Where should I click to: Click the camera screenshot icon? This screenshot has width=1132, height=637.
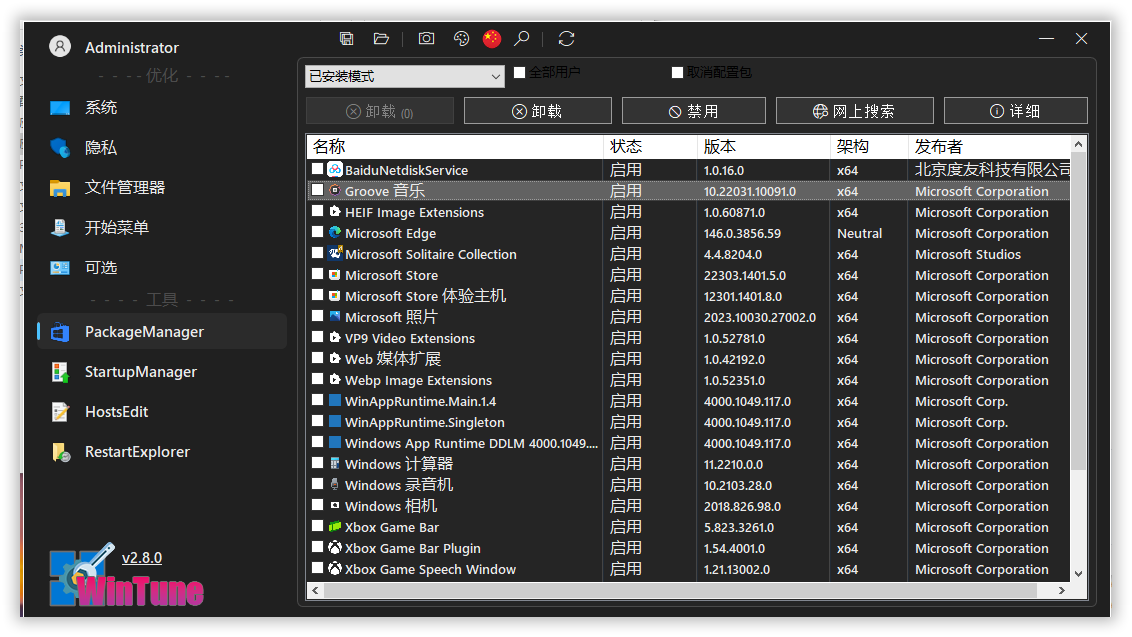point(427,39)
